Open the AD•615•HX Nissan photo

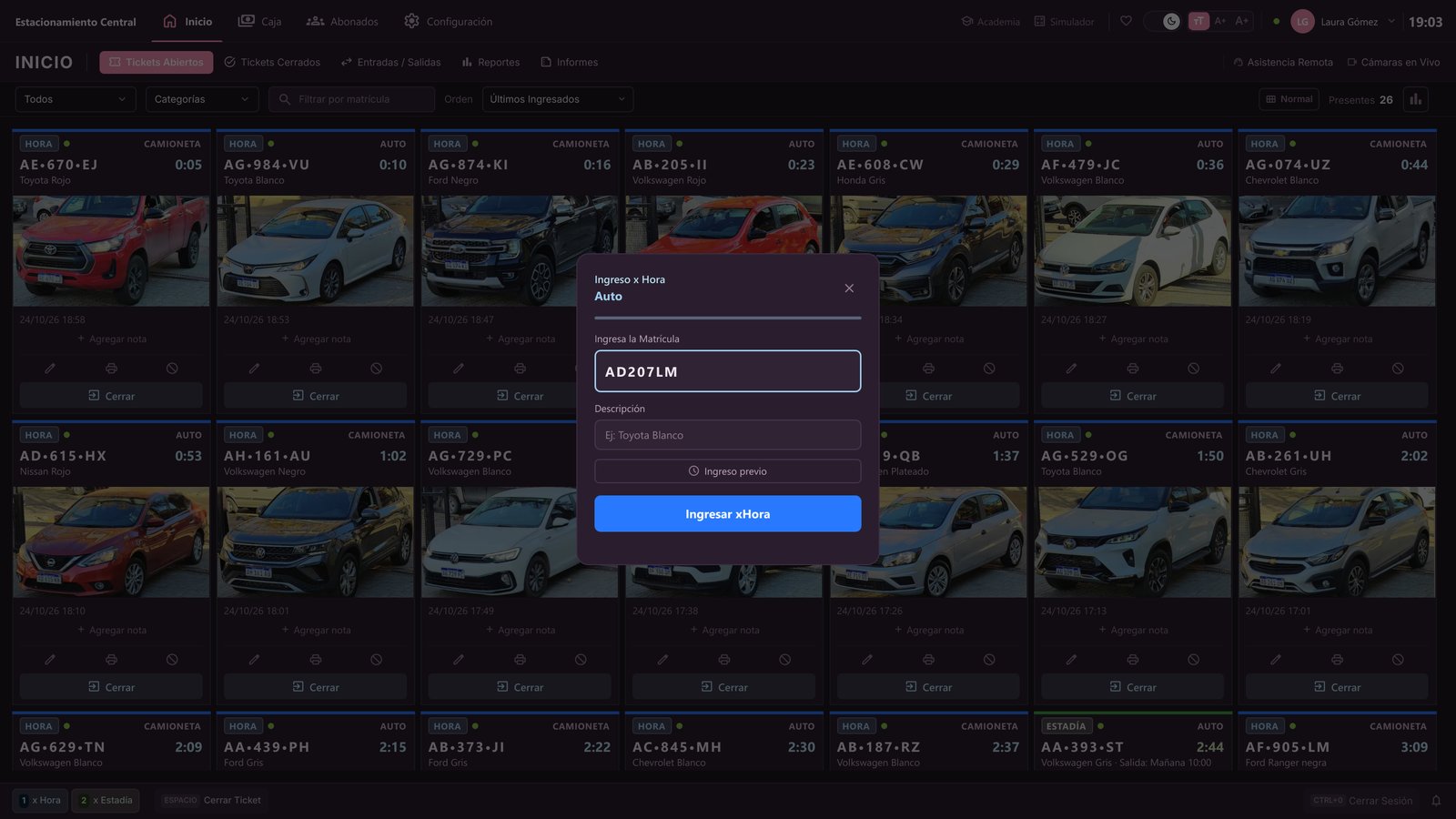click(x=111, y=542)
